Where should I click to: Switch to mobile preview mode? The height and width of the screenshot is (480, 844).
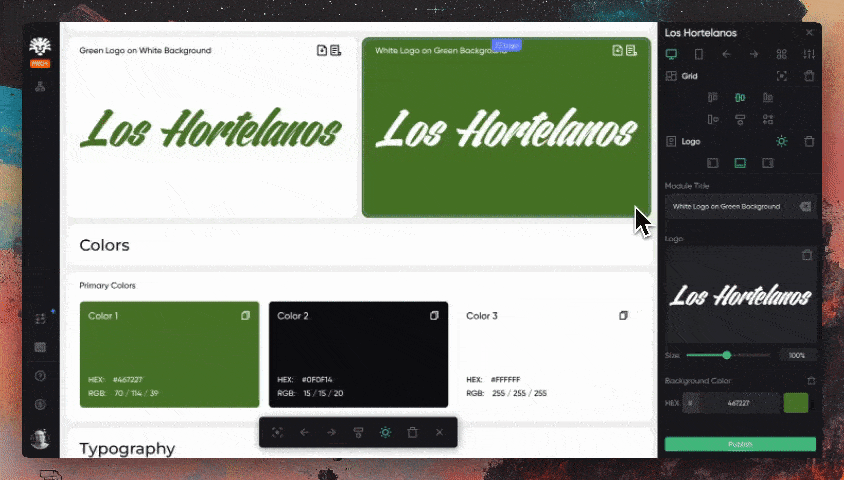[x=699, y=54]
